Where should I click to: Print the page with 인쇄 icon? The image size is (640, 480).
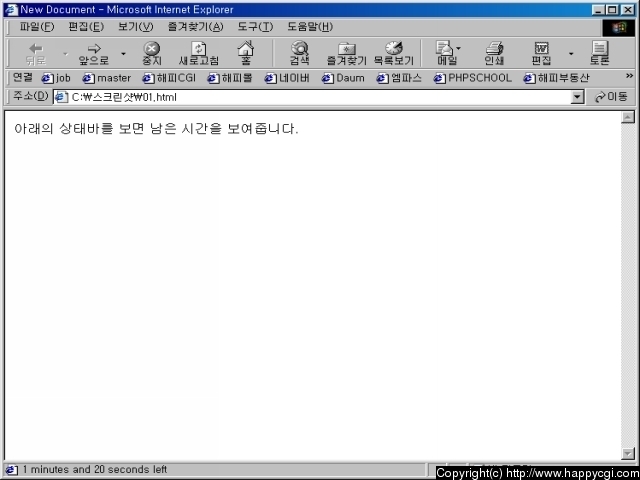coord(494,54)
